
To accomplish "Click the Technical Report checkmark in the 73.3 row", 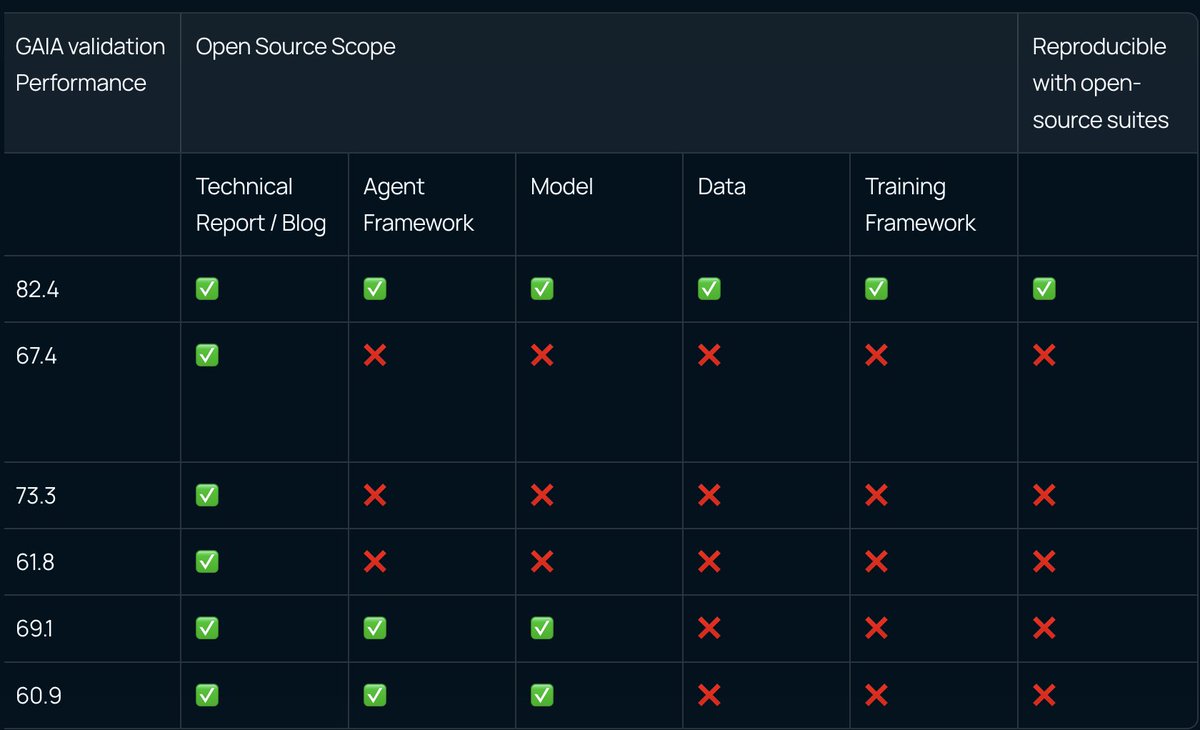I will click(207, 495).
